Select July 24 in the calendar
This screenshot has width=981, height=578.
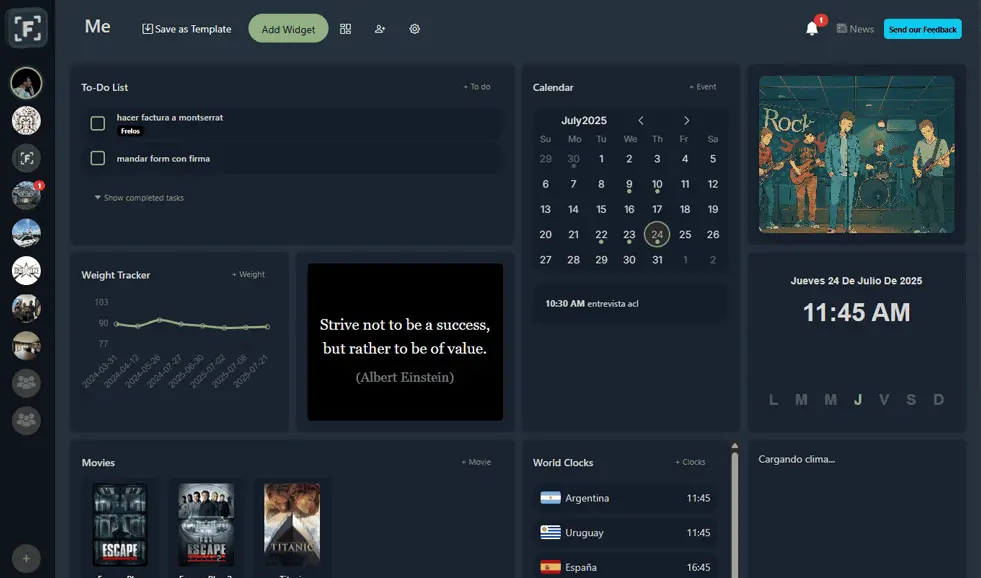(x=657, y=235)
